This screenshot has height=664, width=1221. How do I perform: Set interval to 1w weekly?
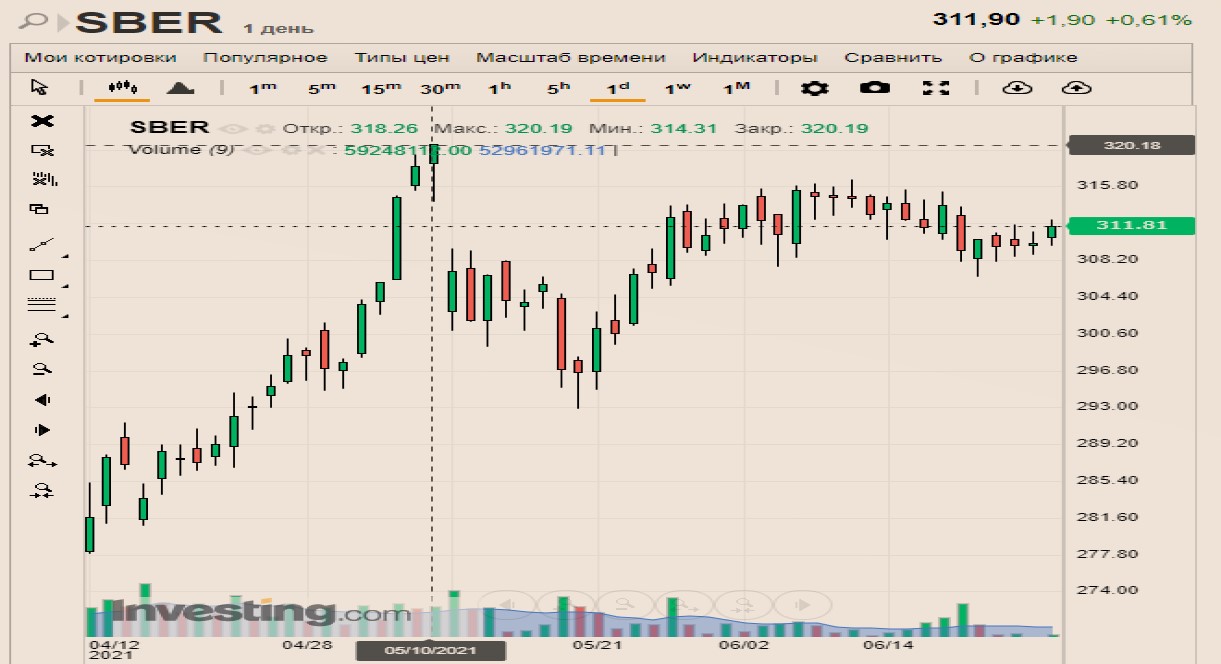pyautogui.click(x=677, y=88)
